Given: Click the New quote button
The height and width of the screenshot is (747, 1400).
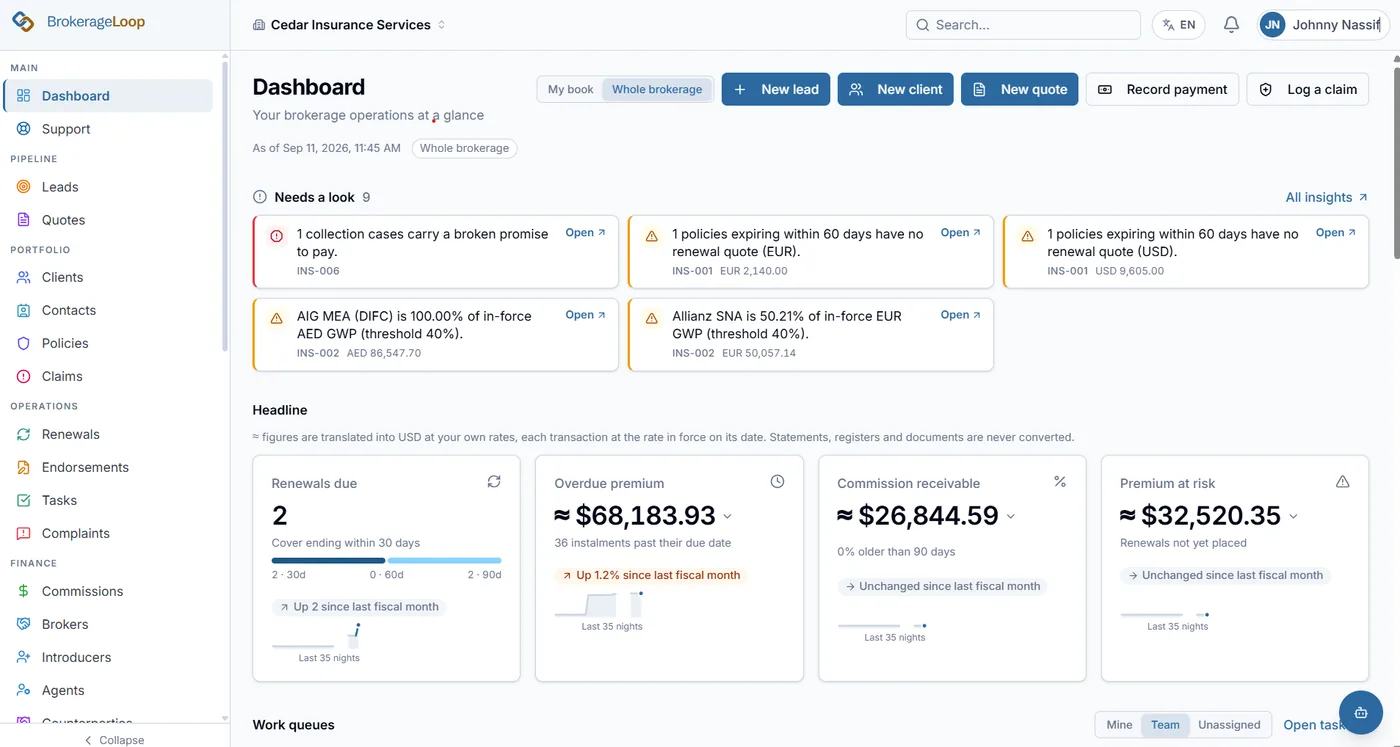Looking at the screenshot, I should click(x=1020, y=89).
